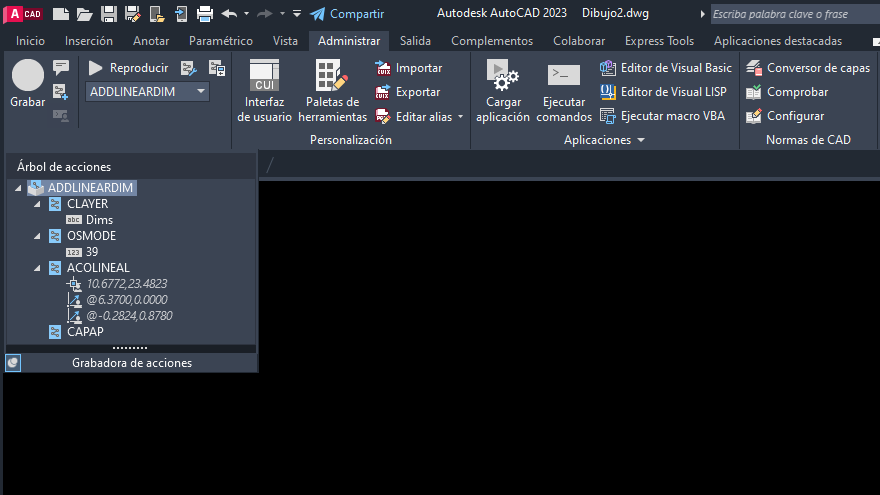Open the Editor de Visual Basic
This screenshot has width=880, height=495.
pyautogui.click(x=666, y=68)
